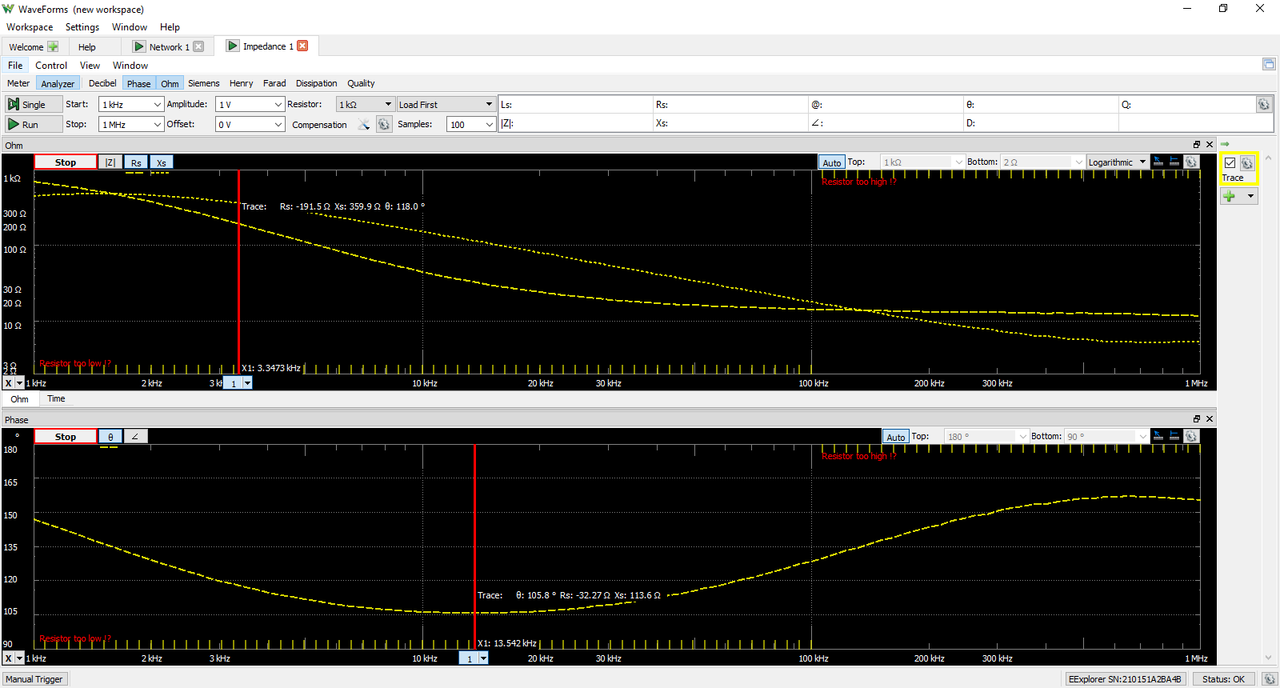
Task: Expand the Load First dropdown
Action: [x=445, y=104]
